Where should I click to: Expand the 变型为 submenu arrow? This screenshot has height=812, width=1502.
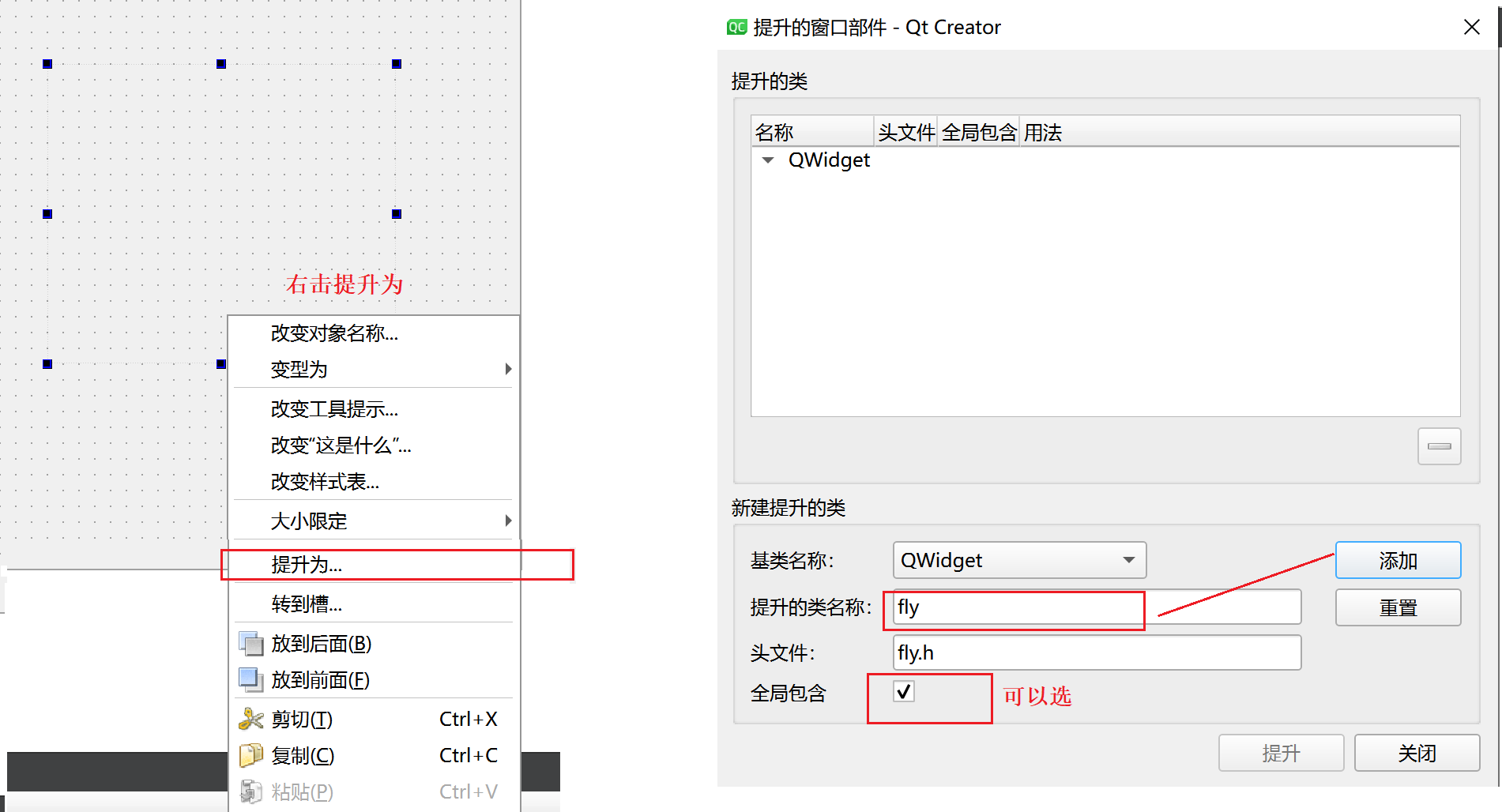[x=508, y=369]
